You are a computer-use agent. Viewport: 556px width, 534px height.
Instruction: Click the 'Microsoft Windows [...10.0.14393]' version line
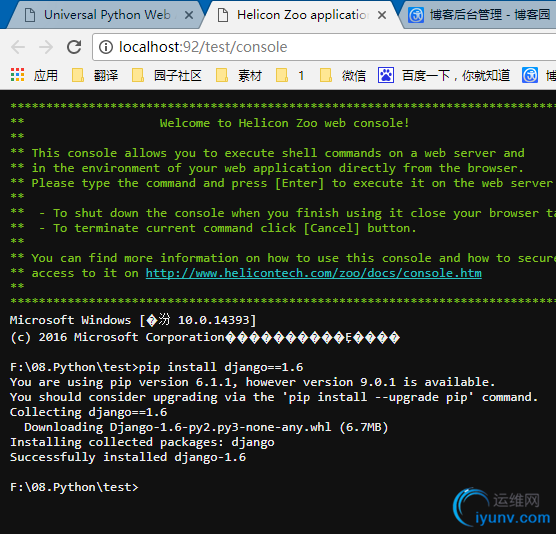tap(133, 320)
